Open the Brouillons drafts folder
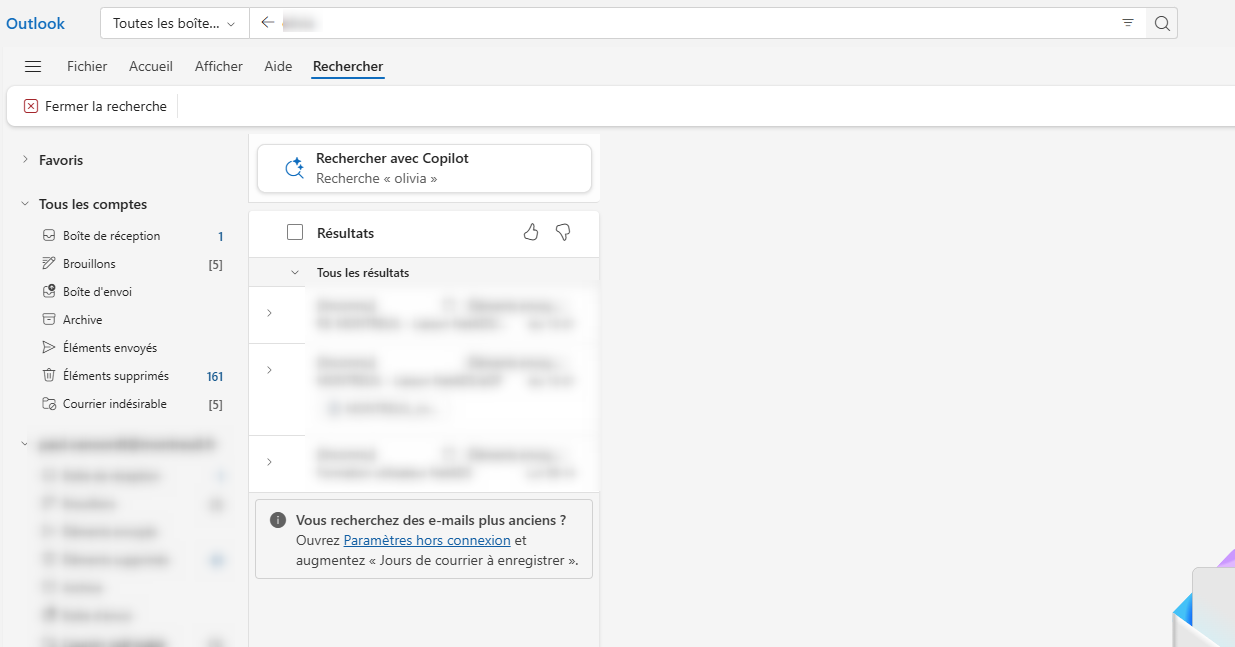The image size is (1235, 647). point(133,264)
